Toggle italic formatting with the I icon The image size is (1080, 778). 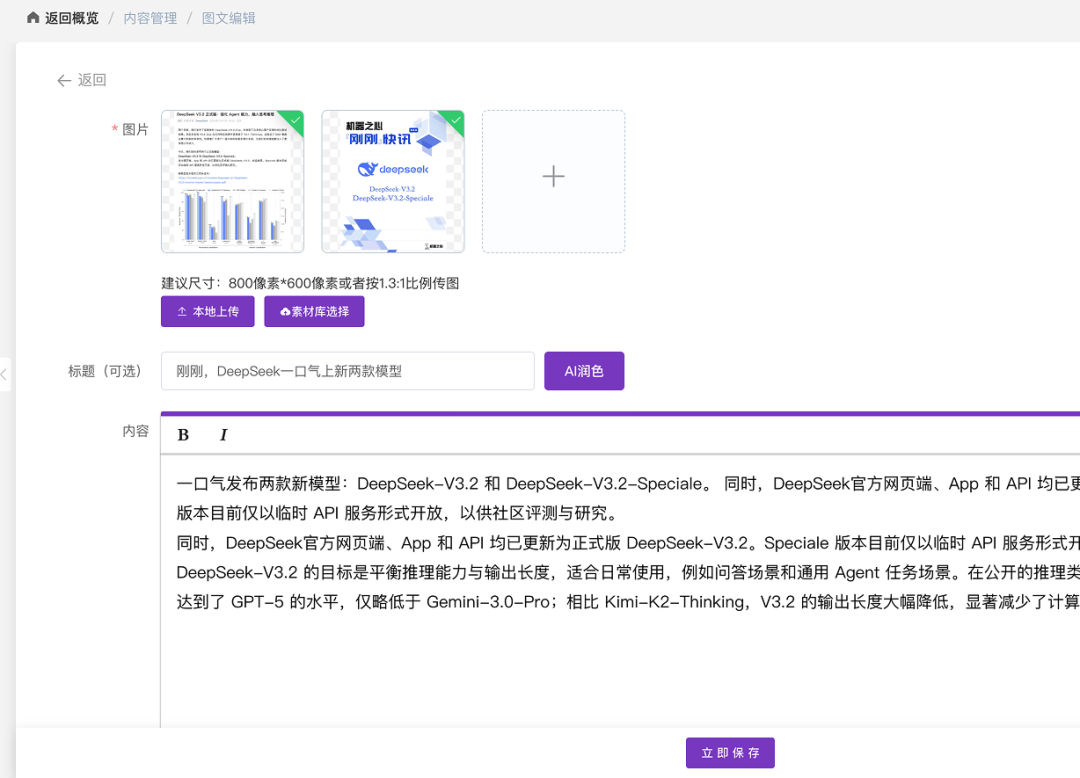click(x=223, y=434)
